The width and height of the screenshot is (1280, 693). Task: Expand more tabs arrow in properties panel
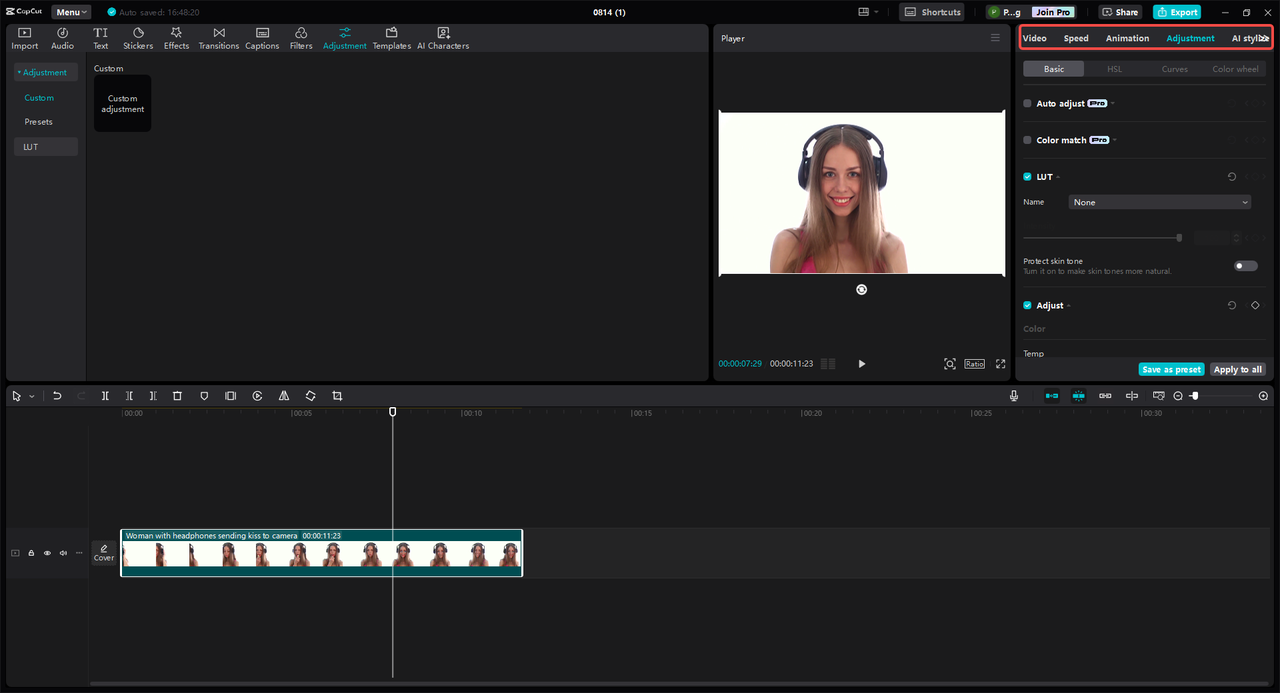click(x=1264, y=38)
